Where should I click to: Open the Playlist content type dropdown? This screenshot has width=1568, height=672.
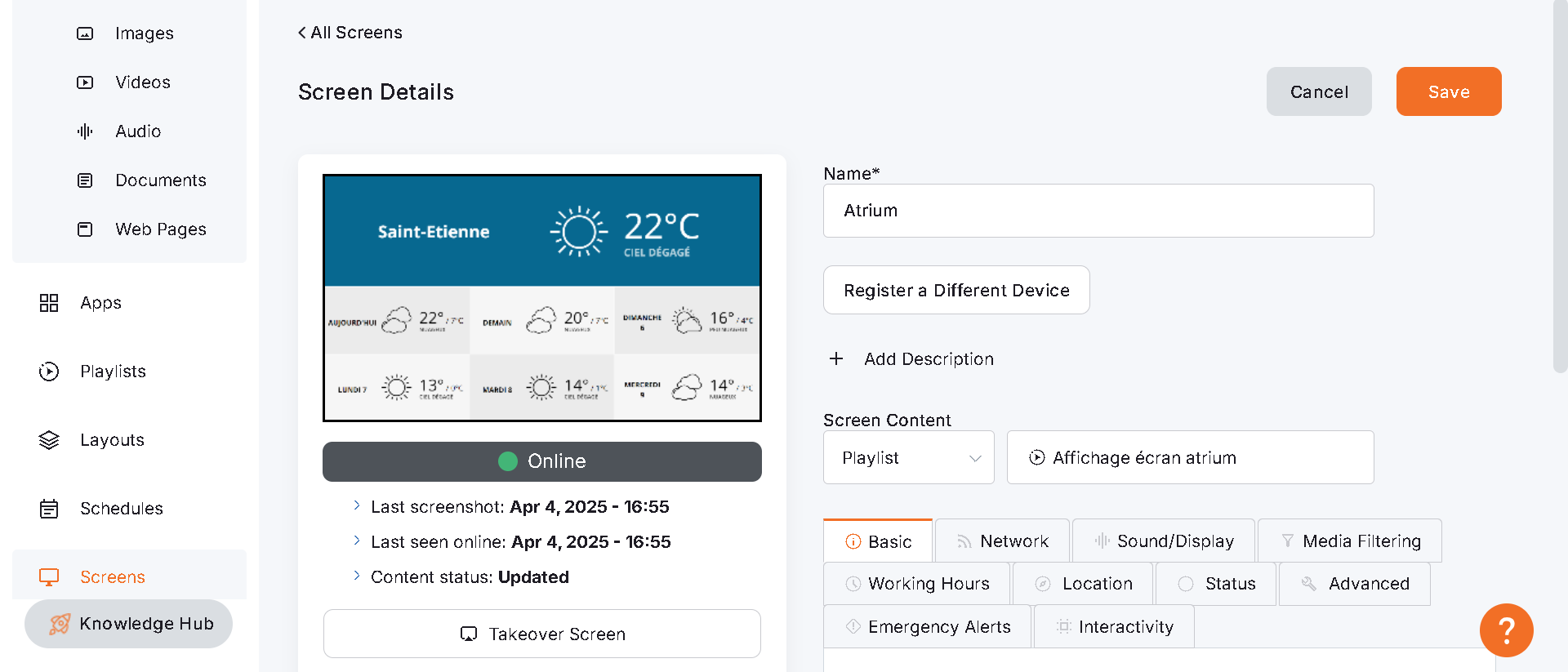coord(908,458)
